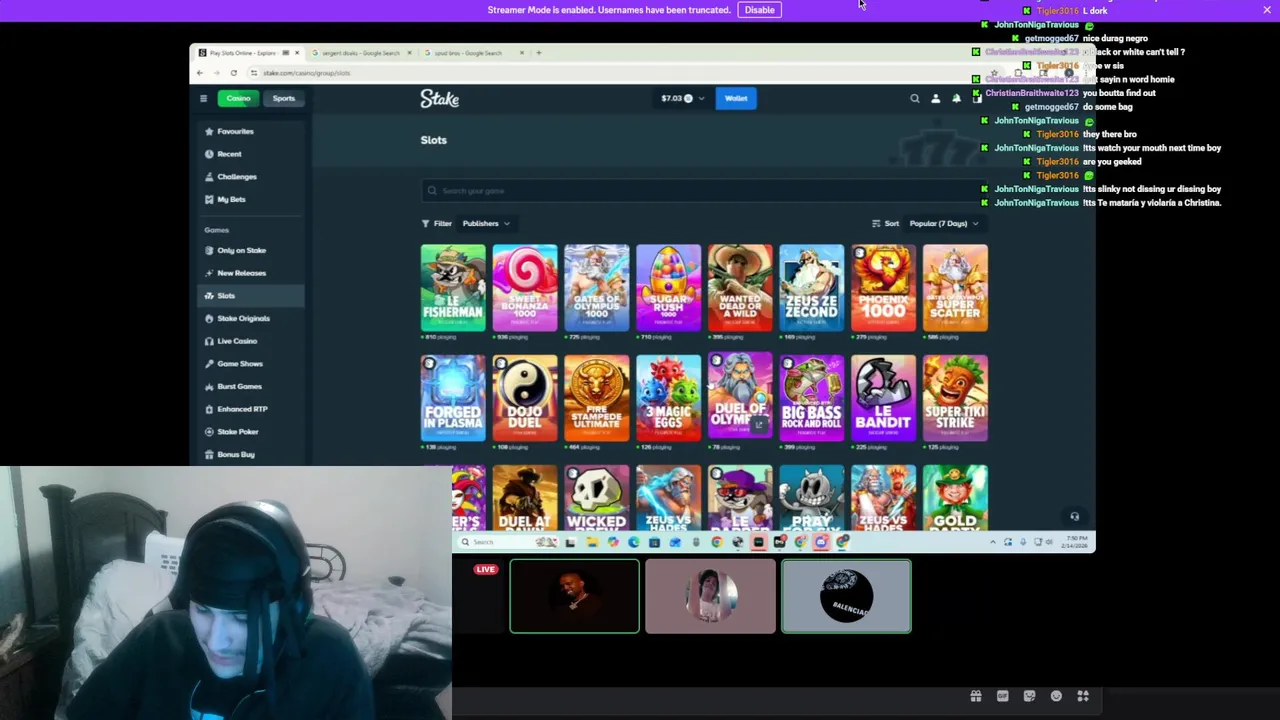Image resolution: width=1280 pixels, height=720 pixels.
Task: Click Discord icon in the Windows taskbar
Action: [x=821, y=542]
